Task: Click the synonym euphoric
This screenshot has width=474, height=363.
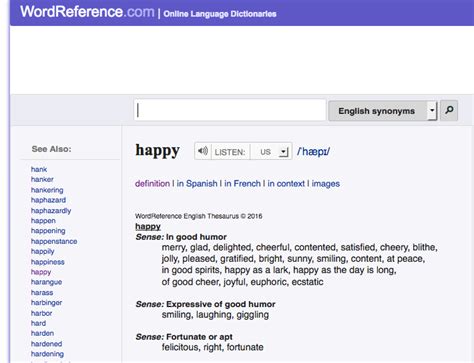Action: (x=269, y=282)
